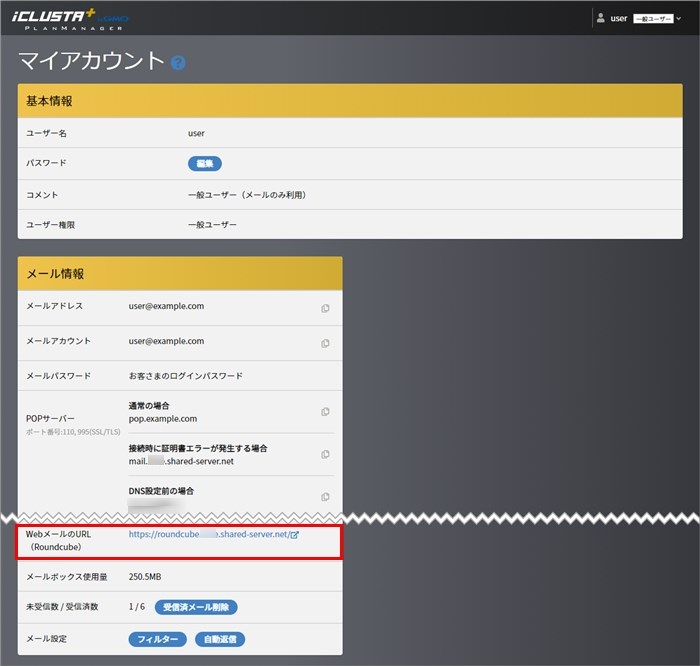Click 受信済メール削除 button

pyautogui.click(x=196, y=607)
